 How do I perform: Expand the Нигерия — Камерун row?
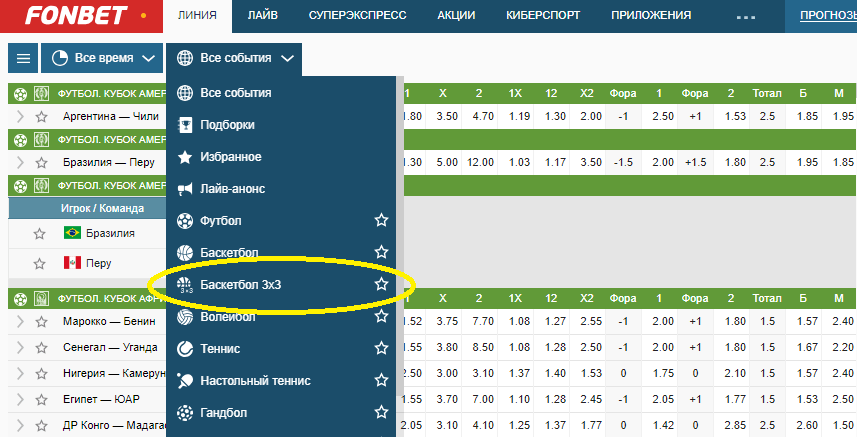point(20,374)
